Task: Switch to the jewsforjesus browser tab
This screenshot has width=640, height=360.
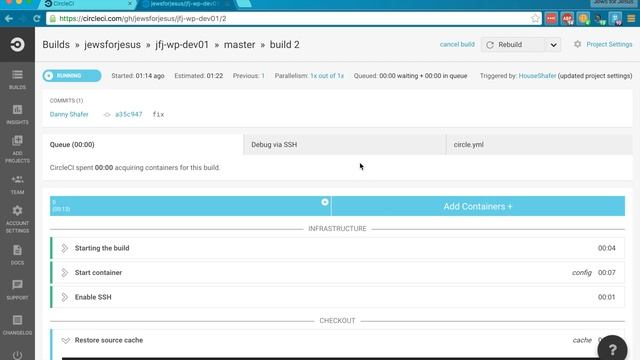Action: click(x=186, y=4)
